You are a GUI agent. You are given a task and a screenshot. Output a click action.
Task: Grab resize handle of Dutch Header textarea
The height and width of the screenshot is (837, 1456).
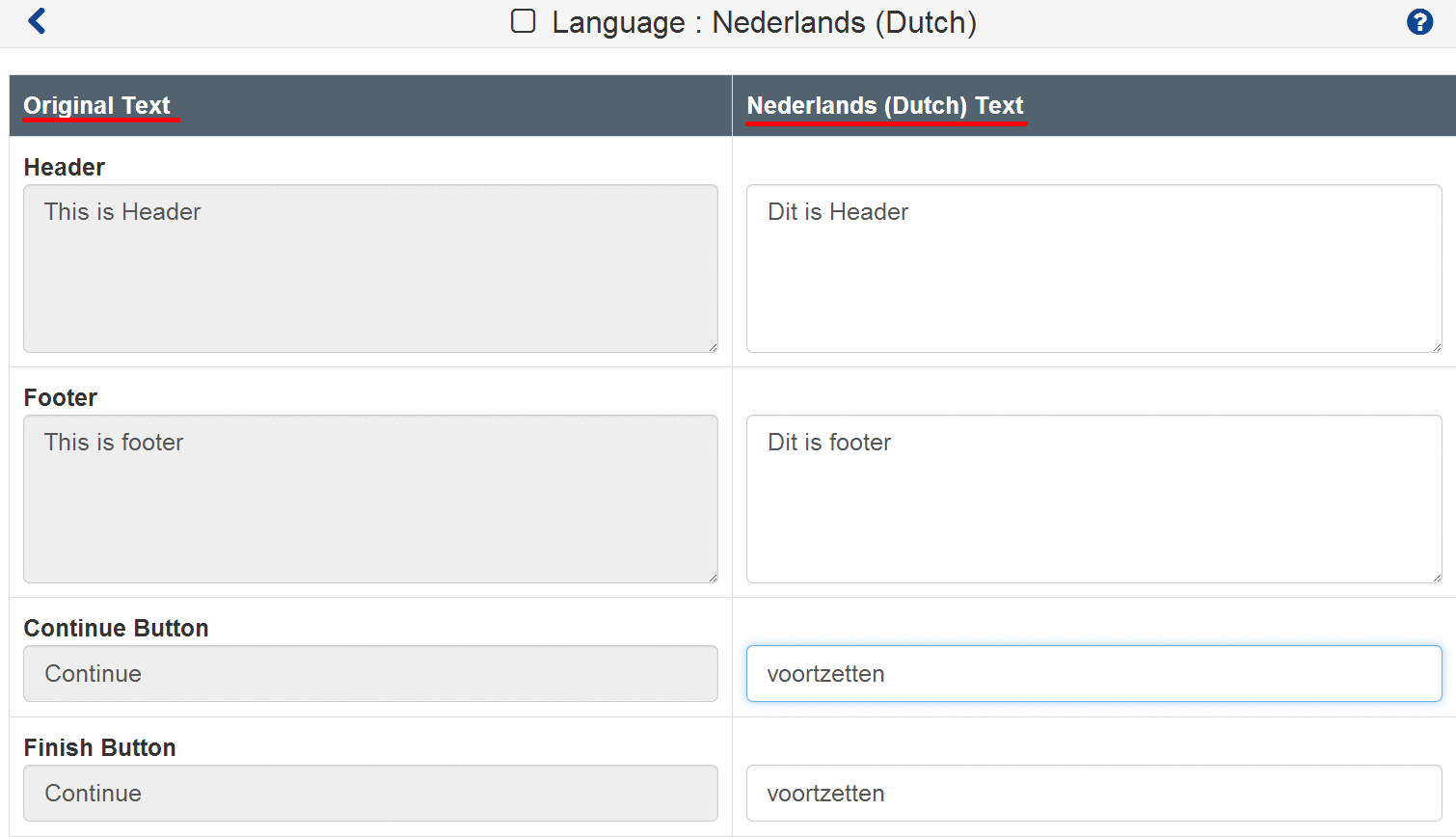[1436, 346]
